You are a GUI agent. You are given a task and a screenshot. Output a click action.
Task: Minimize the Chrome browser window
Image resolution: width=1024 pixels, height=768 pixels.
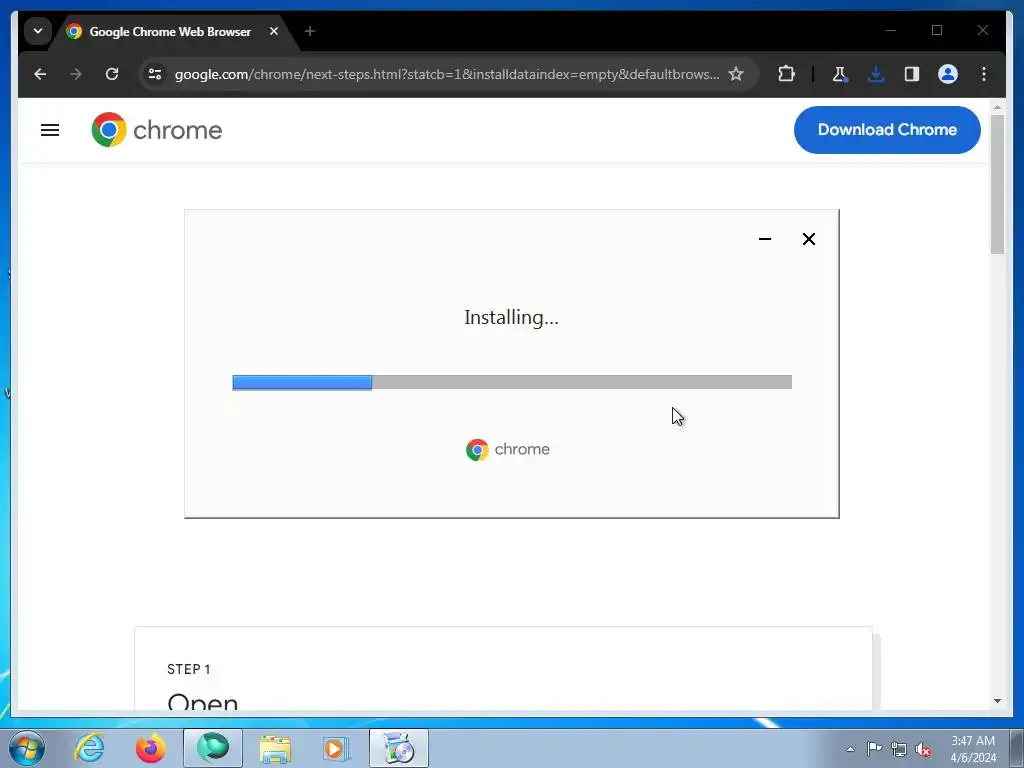pos(891,31)
